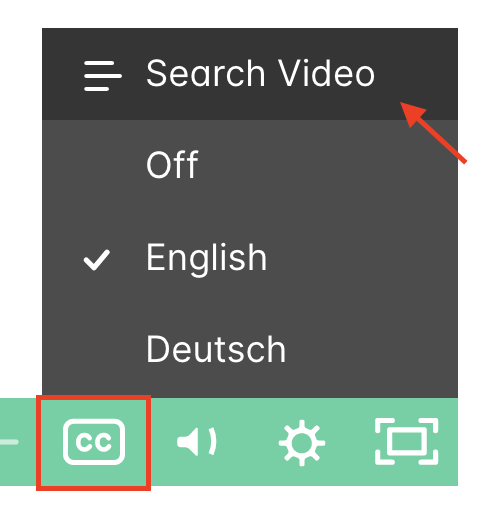Click the Search Video text label
The width and height of the screenshot is (488, 516).
point(260,73)
